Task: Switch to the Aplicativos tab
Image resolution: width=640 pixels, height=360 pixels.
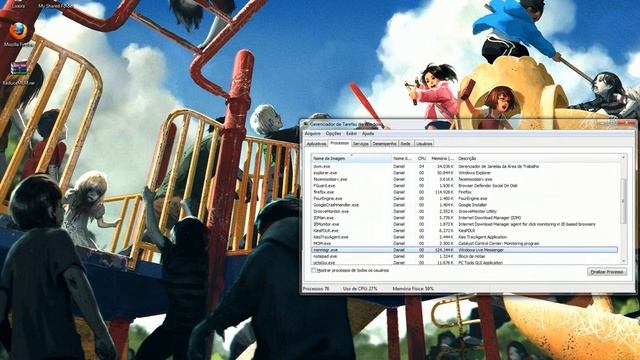Action: (316, 144)
